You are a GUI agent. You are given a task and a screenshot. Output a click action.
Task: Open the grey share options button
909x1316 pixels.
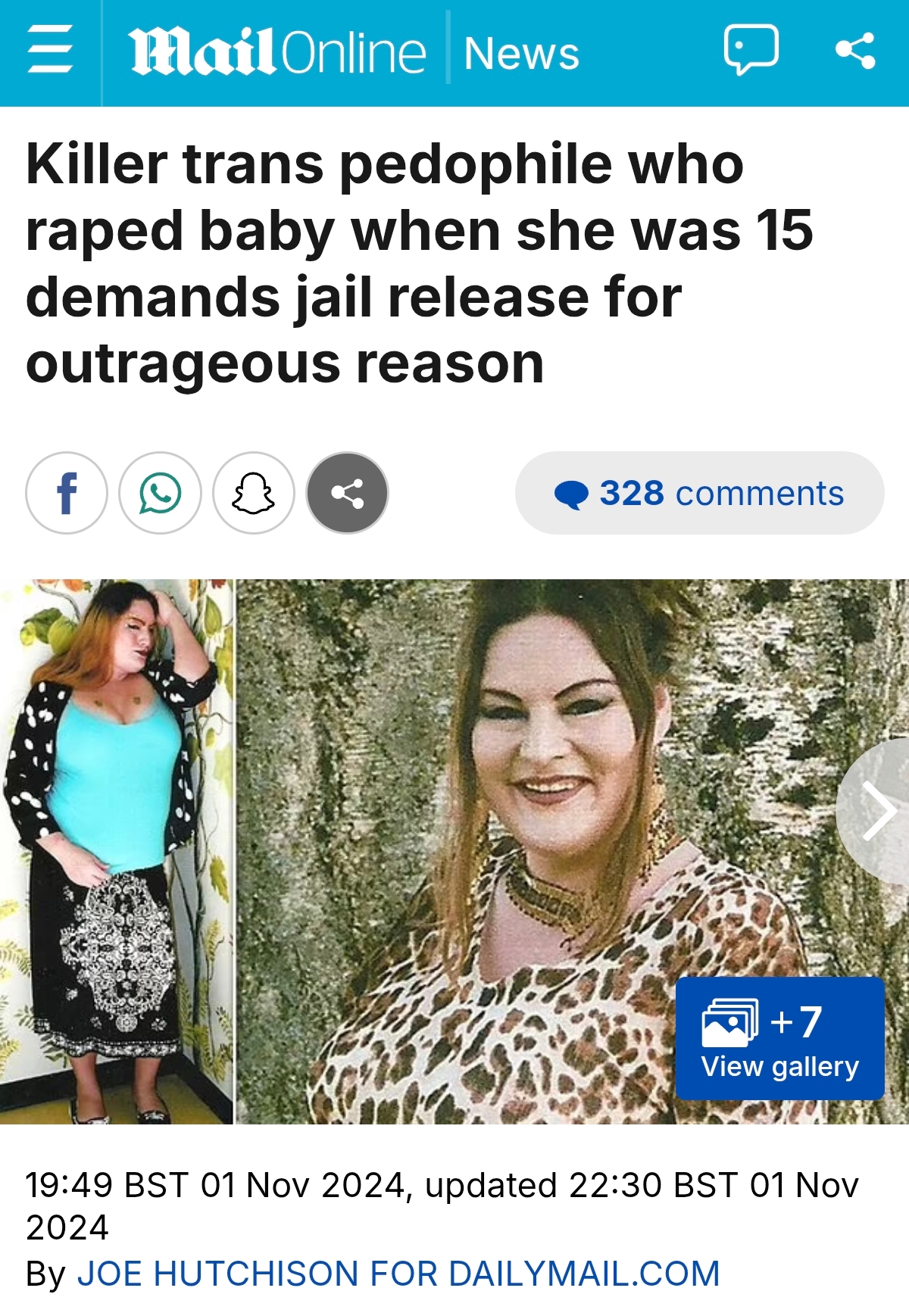click(347, 493)
